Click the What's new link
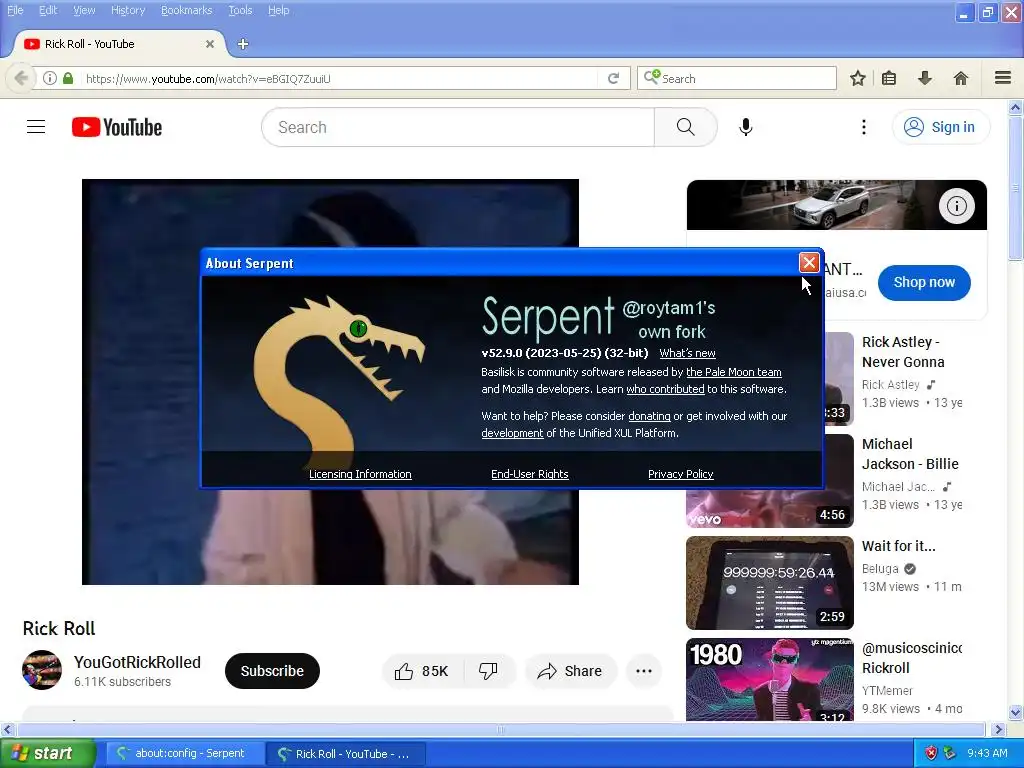Image resolution: width=1024 pixels, height=768 pixels. click(687, 353)
